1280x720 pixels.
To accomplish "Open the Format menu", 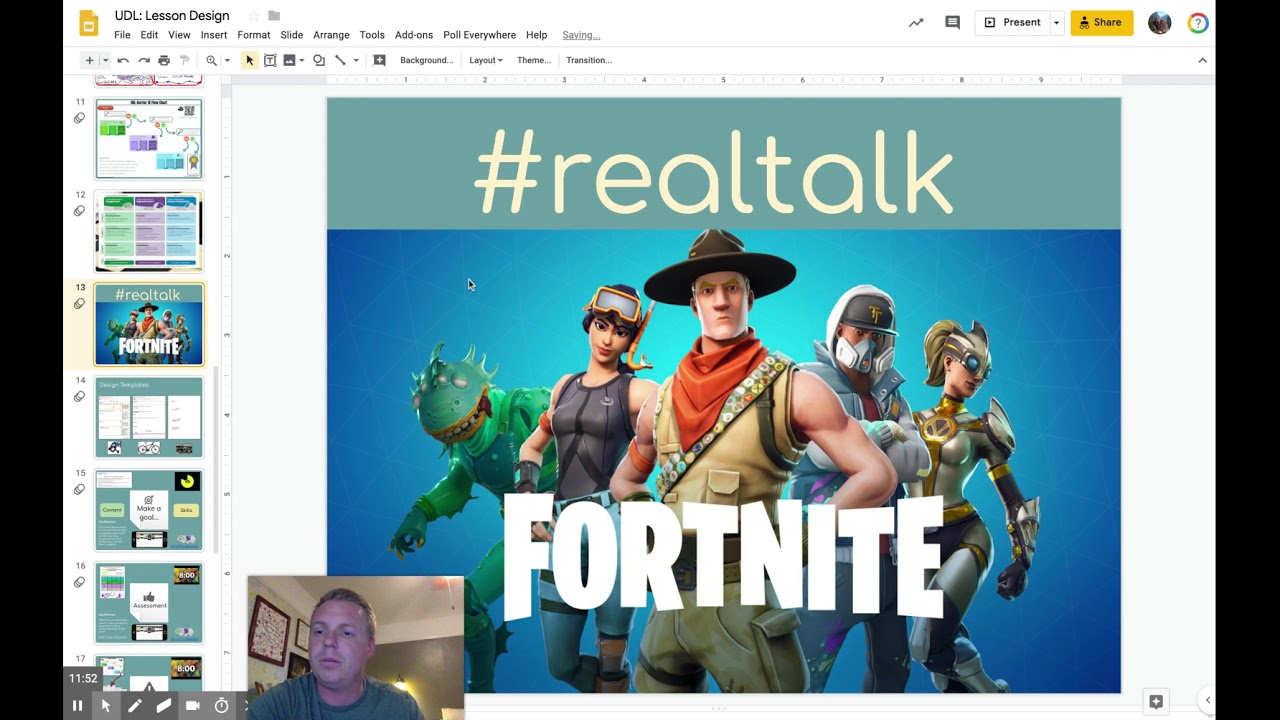I will 254,35.
